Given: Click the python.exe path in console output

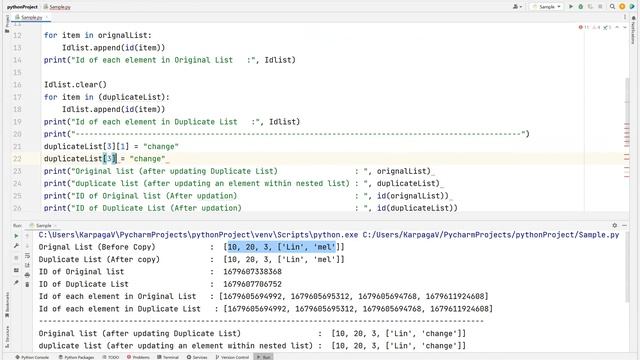Looking at the screenshot, I should (x=198, y=235).
